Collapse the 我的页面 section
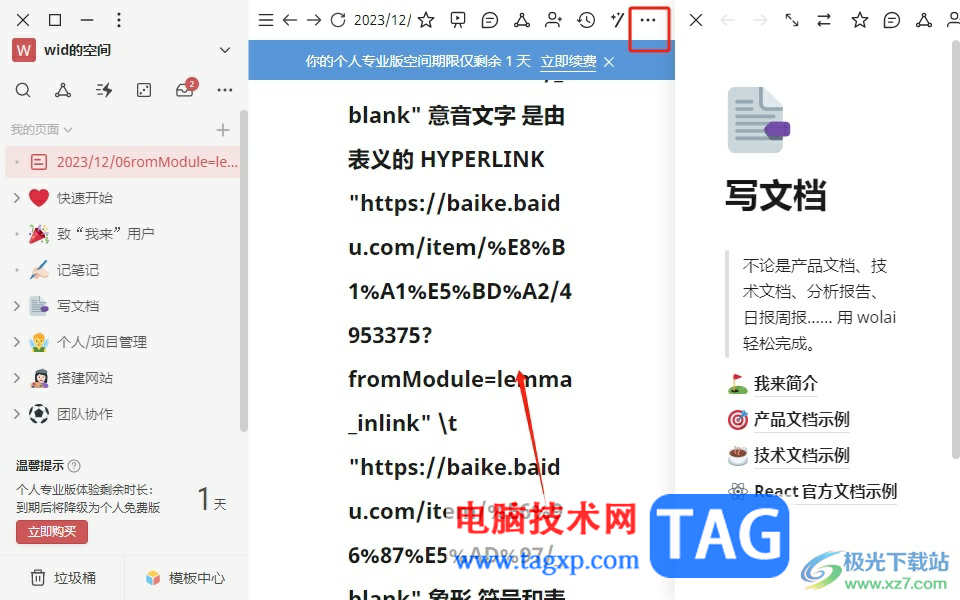960x600 pixels. coord(68,130)
